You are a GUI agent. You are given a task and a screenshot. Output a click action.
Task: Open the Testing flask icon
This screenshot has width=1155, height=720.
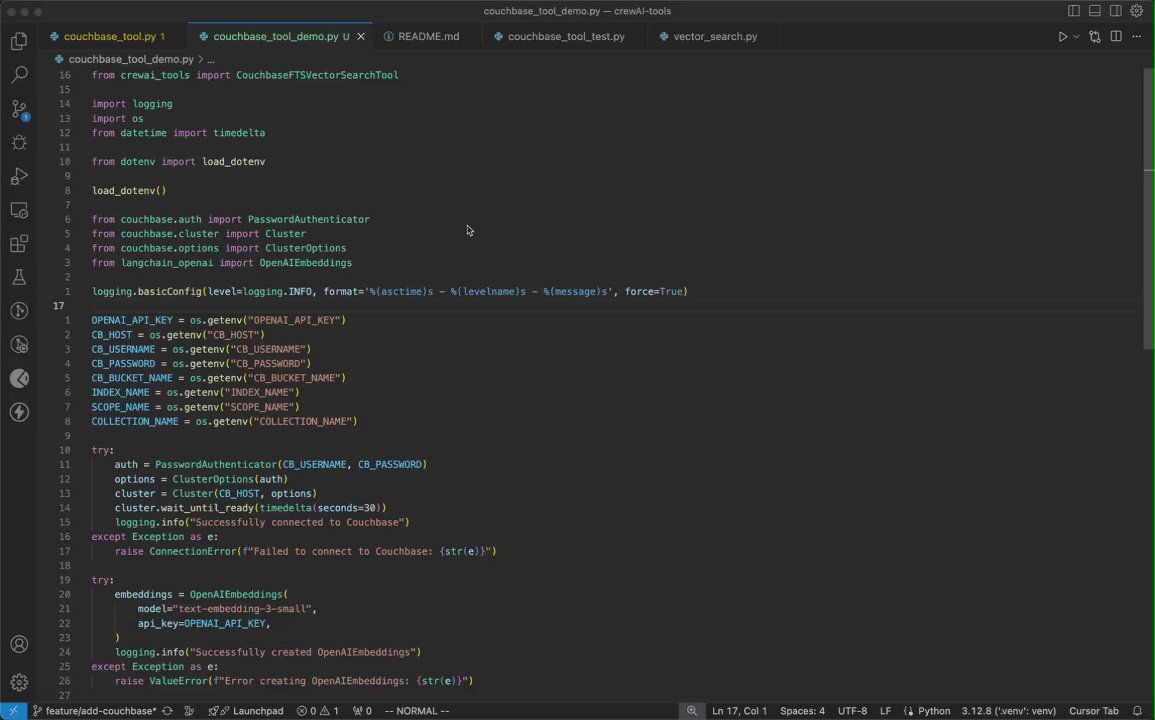[18, 278]
